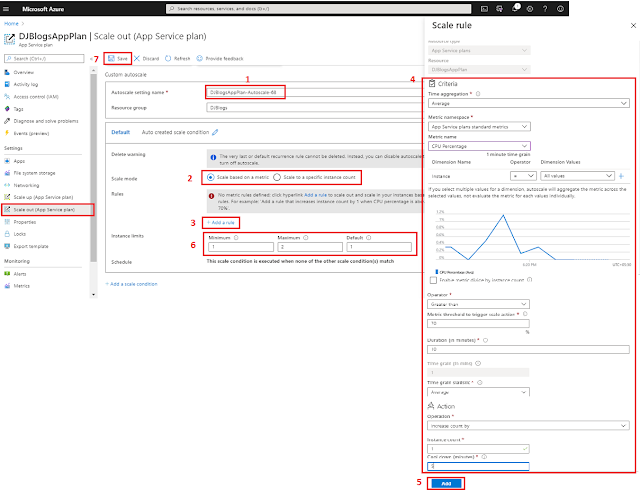Add a dimension with the plus icon
640x499 pixels.
pos(621,176)
